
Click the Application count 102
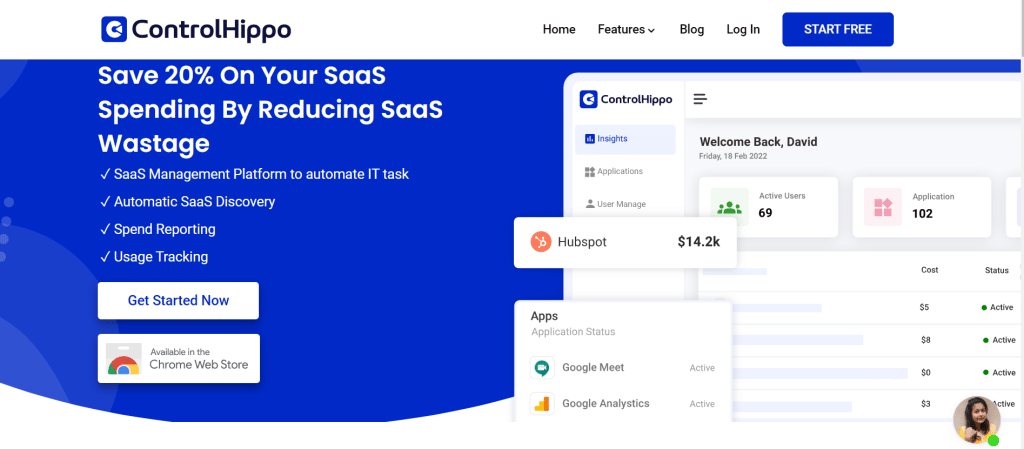923,214
